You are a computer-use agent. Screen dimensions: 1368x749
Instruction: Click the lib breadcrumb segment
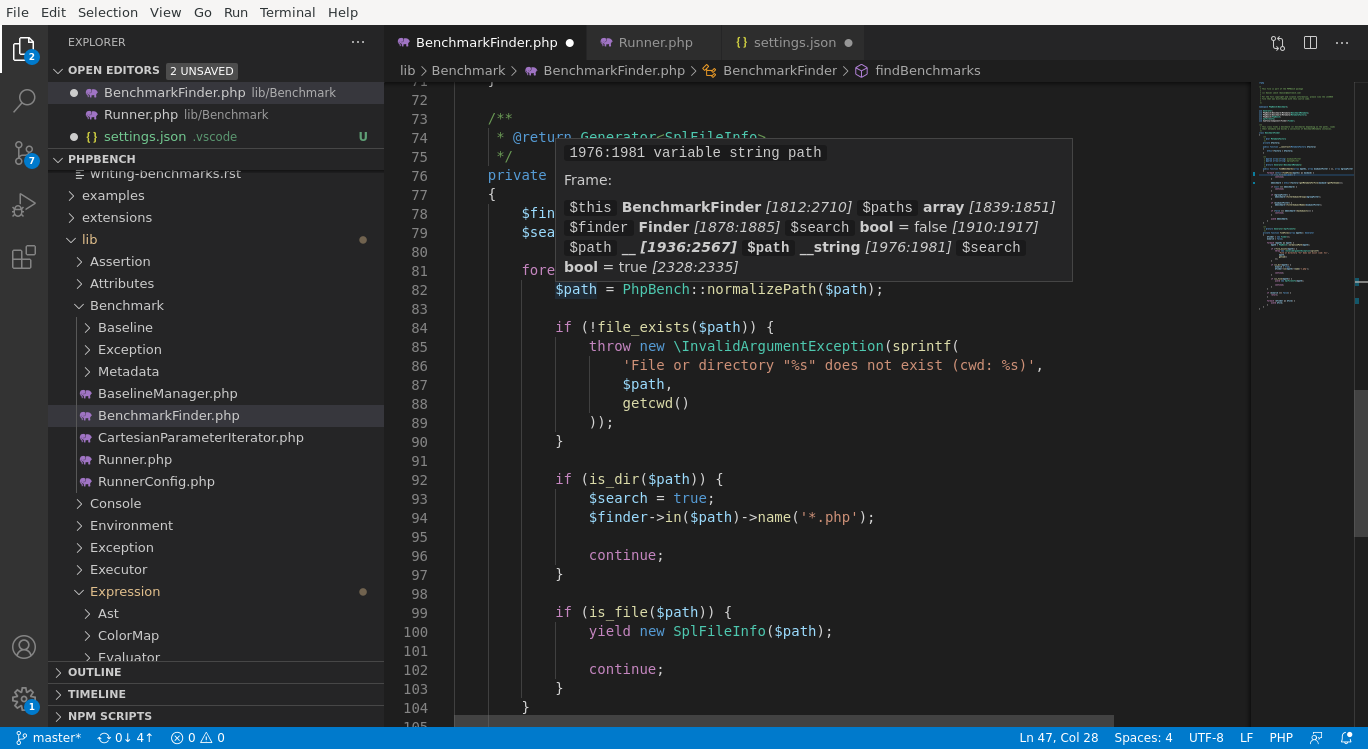coord(407,71)
